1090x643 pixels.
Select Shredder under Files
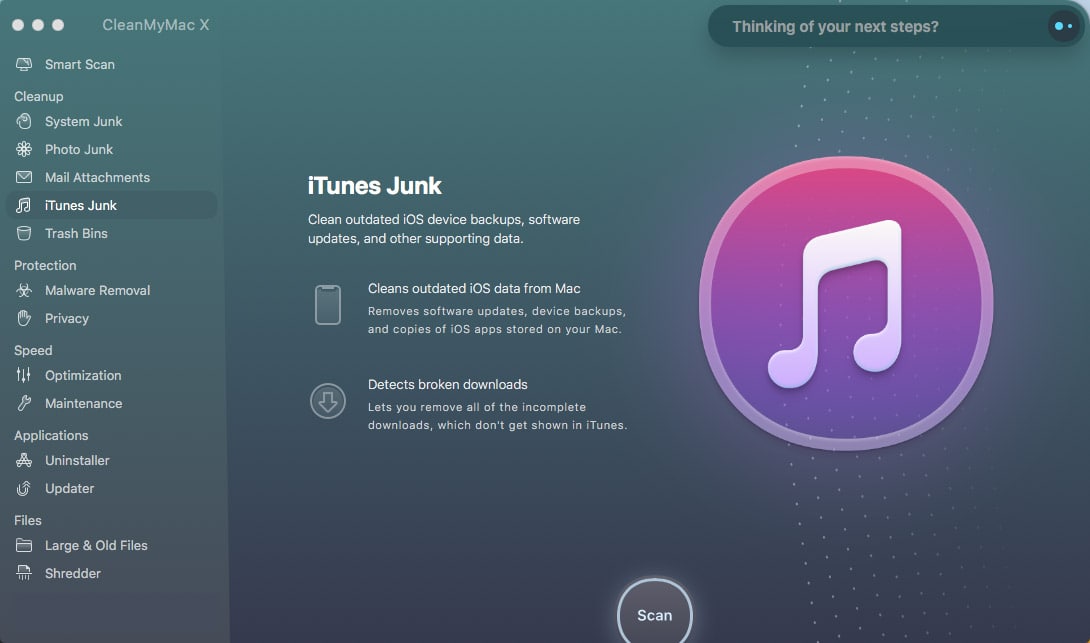click(x=72, y=573)
